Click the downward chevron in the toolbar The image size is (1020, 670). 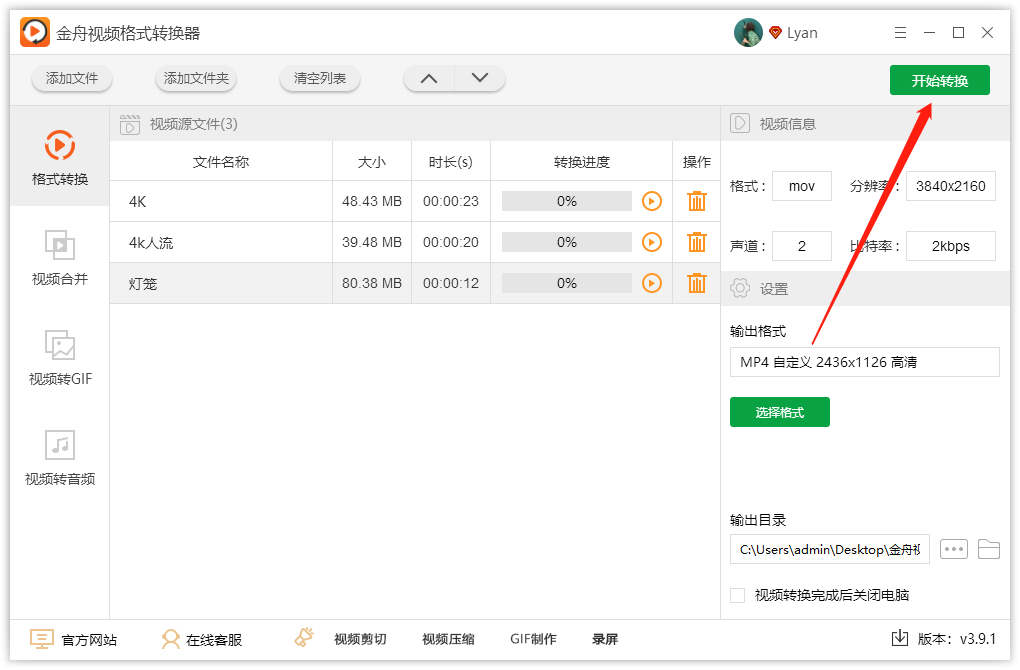(x=479, y=77)
